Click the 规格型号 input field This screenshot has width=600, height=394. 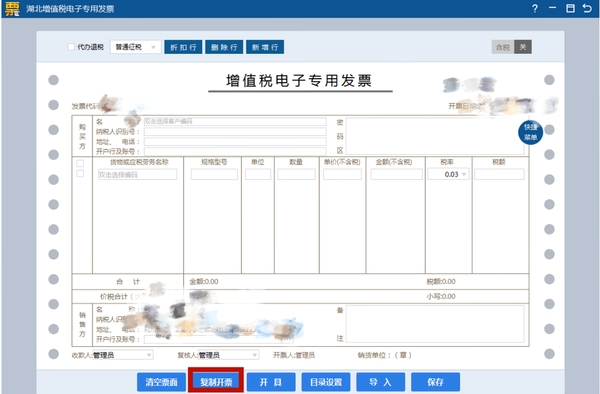pos(214,174)
